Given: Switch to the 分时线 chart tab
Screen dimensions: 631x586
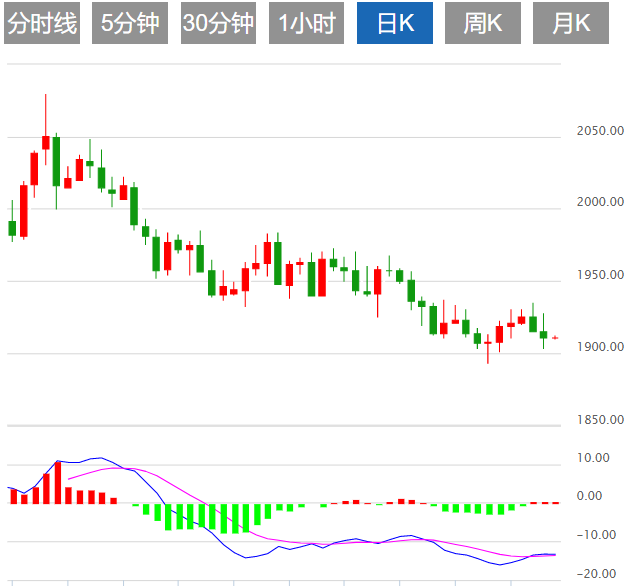Looking at the screenshot, I should tap(42, 23).
